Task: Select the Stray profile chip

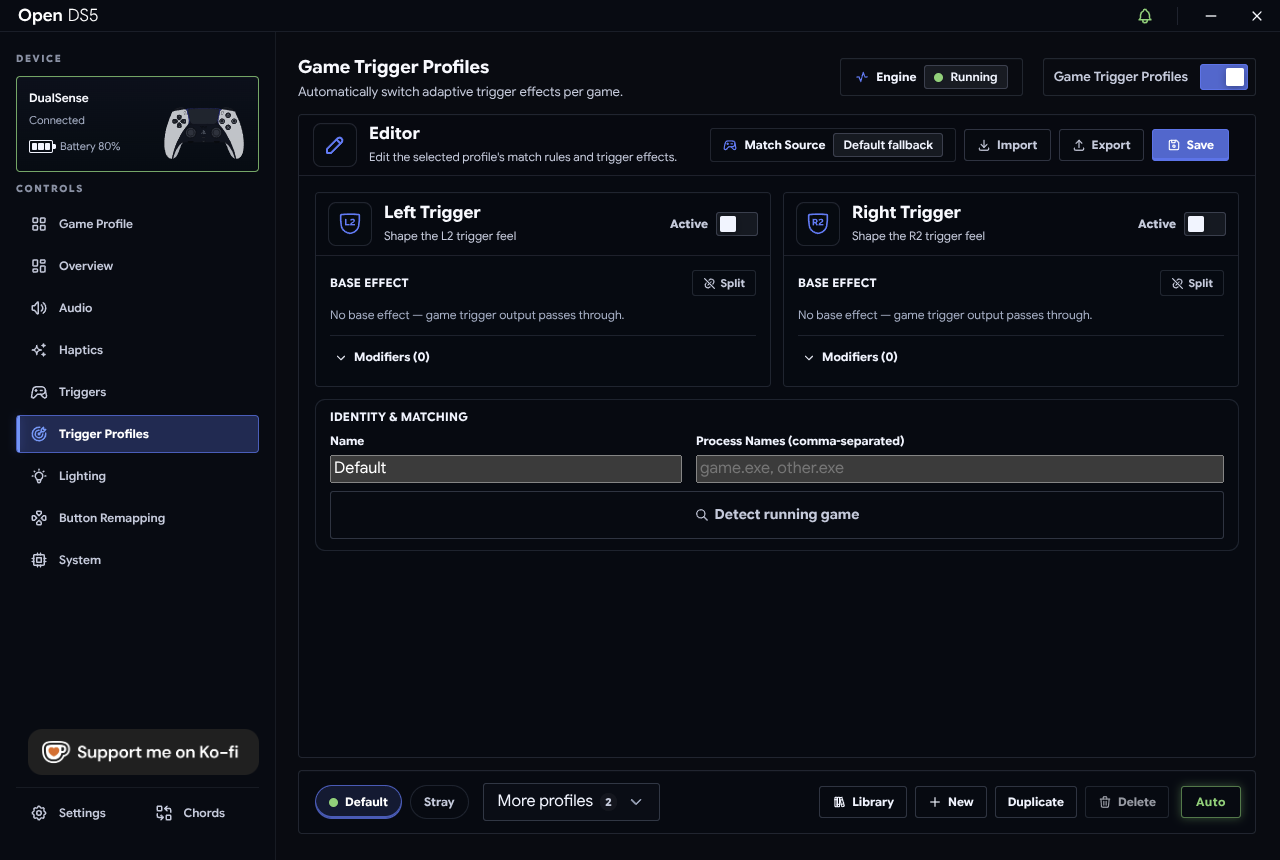Action: (x=439, y=802)
